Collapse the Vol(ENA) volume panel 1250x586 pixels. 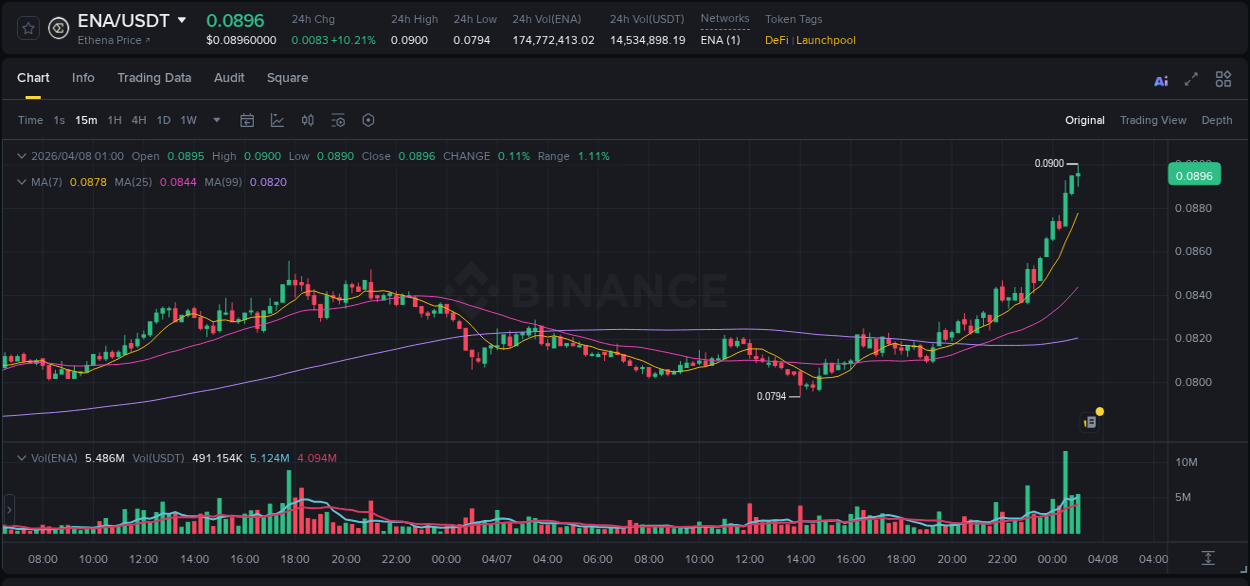tap(22, 457)
